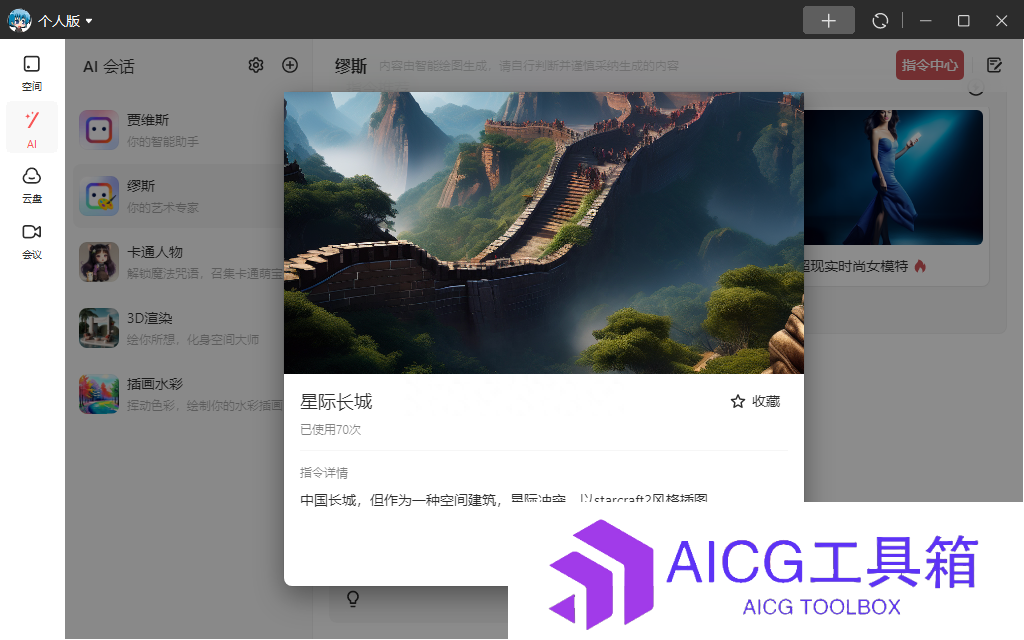
Task: Click the 卡通人物 avatar thumbnail
Action: pos(99,262)
